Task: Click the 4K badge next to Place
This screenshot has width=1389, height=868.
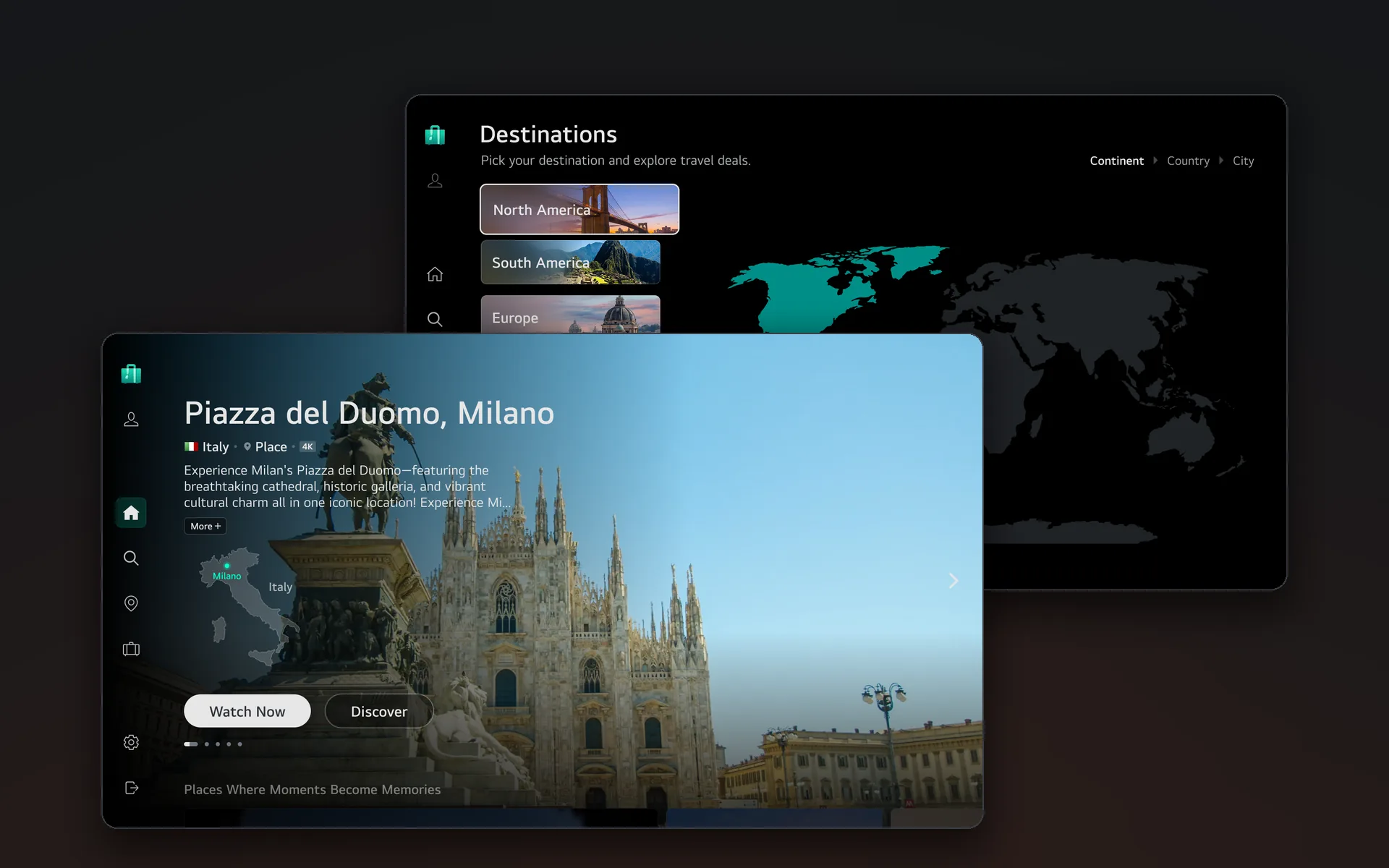Action: click(x=307, y=446)
